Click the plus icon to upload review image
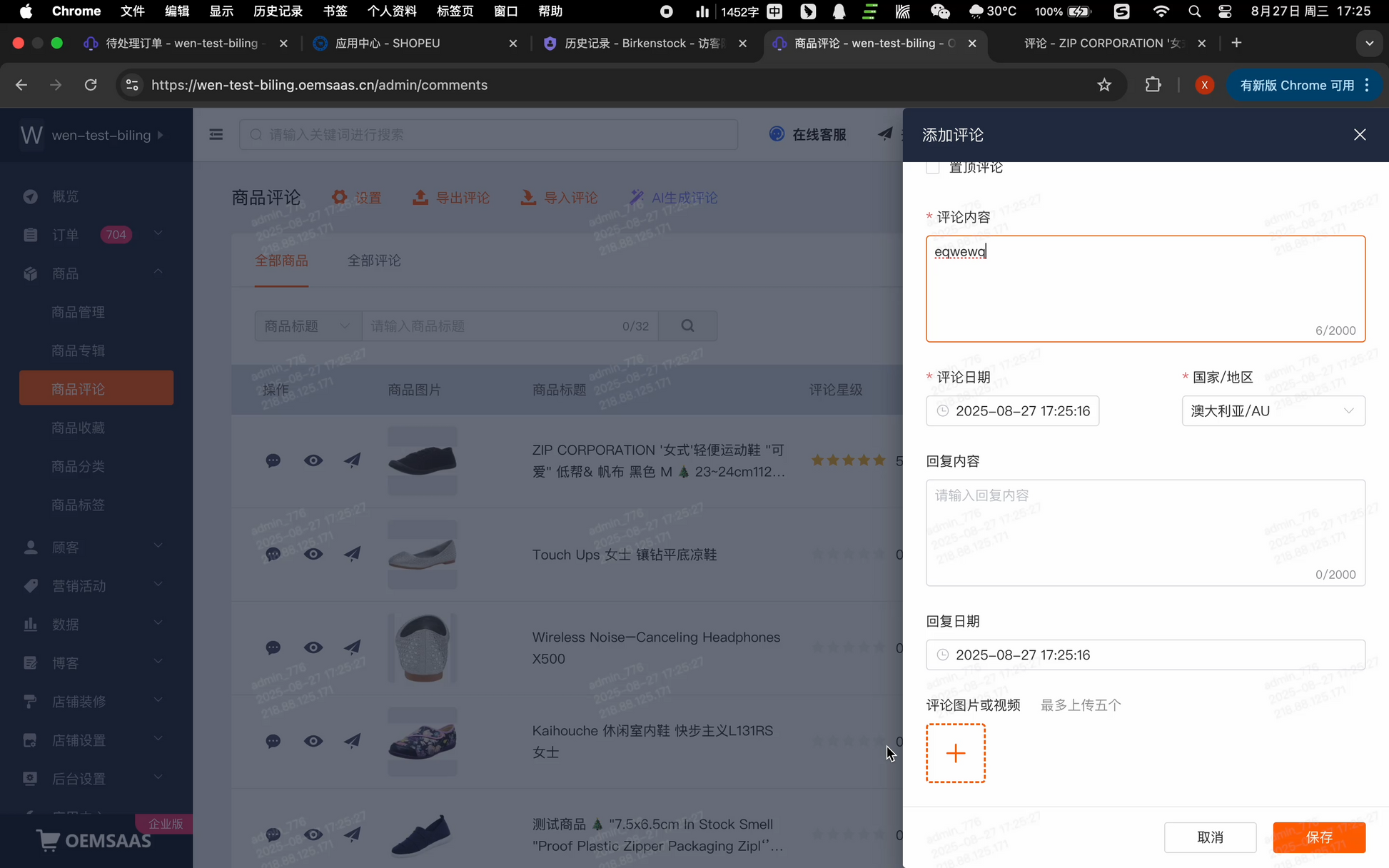The height and width of the screenshot is (868, 1389). [955, 753]
